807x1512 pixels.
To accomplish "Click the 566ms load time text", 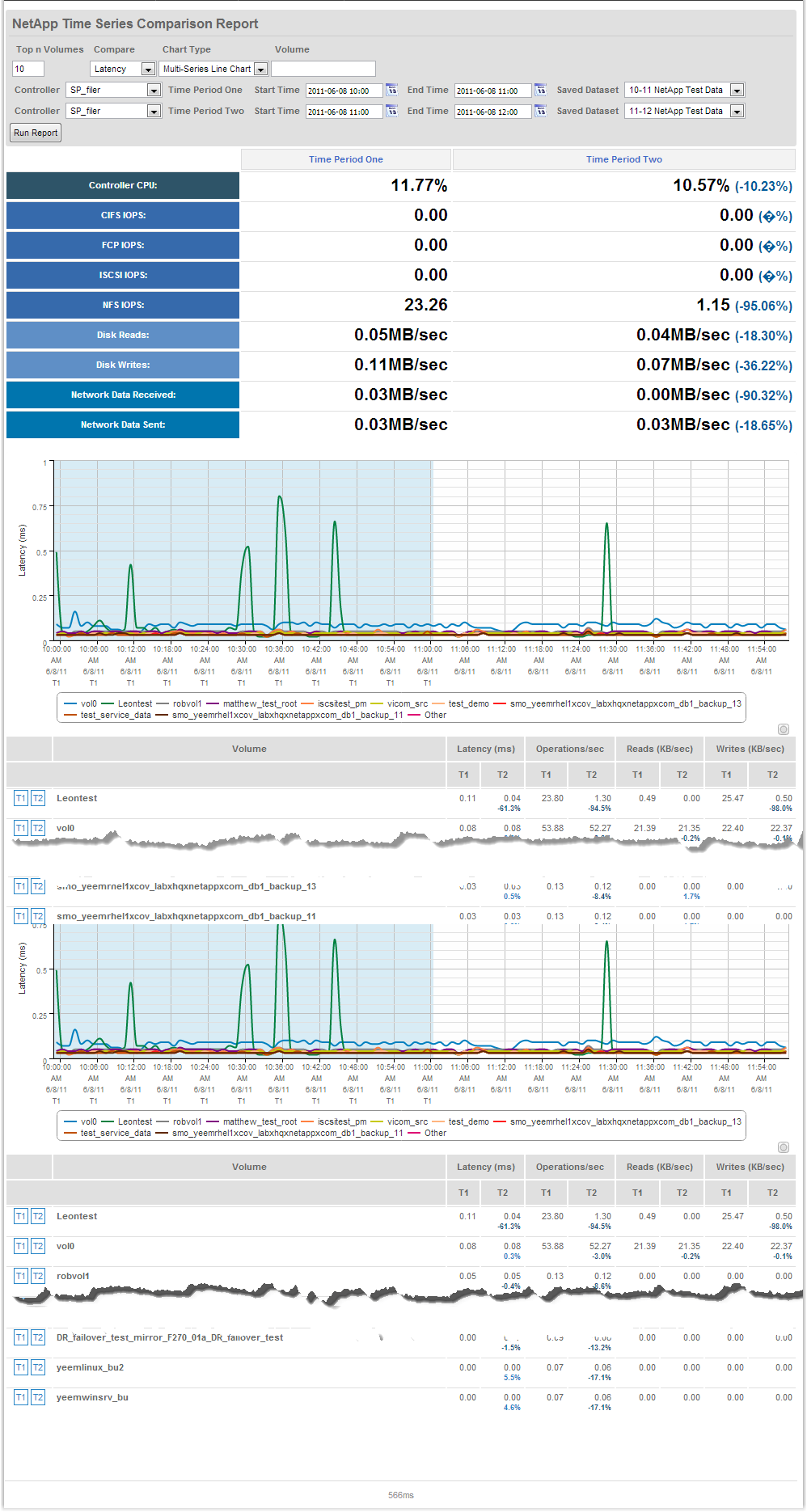I will [x=401, y=1496].
